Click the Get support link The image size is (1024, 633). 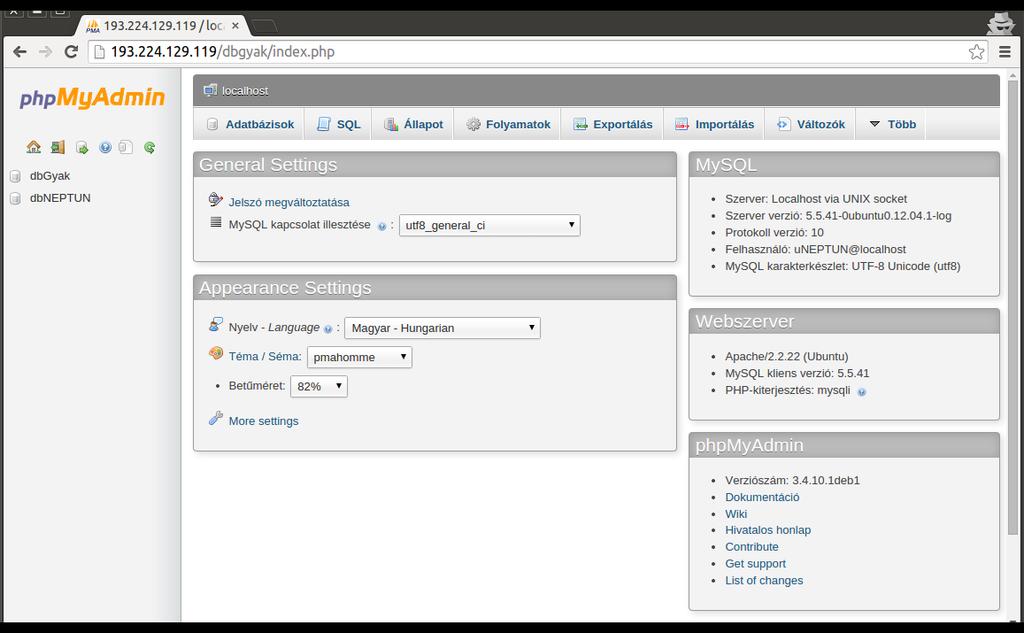tap(756, 564)
